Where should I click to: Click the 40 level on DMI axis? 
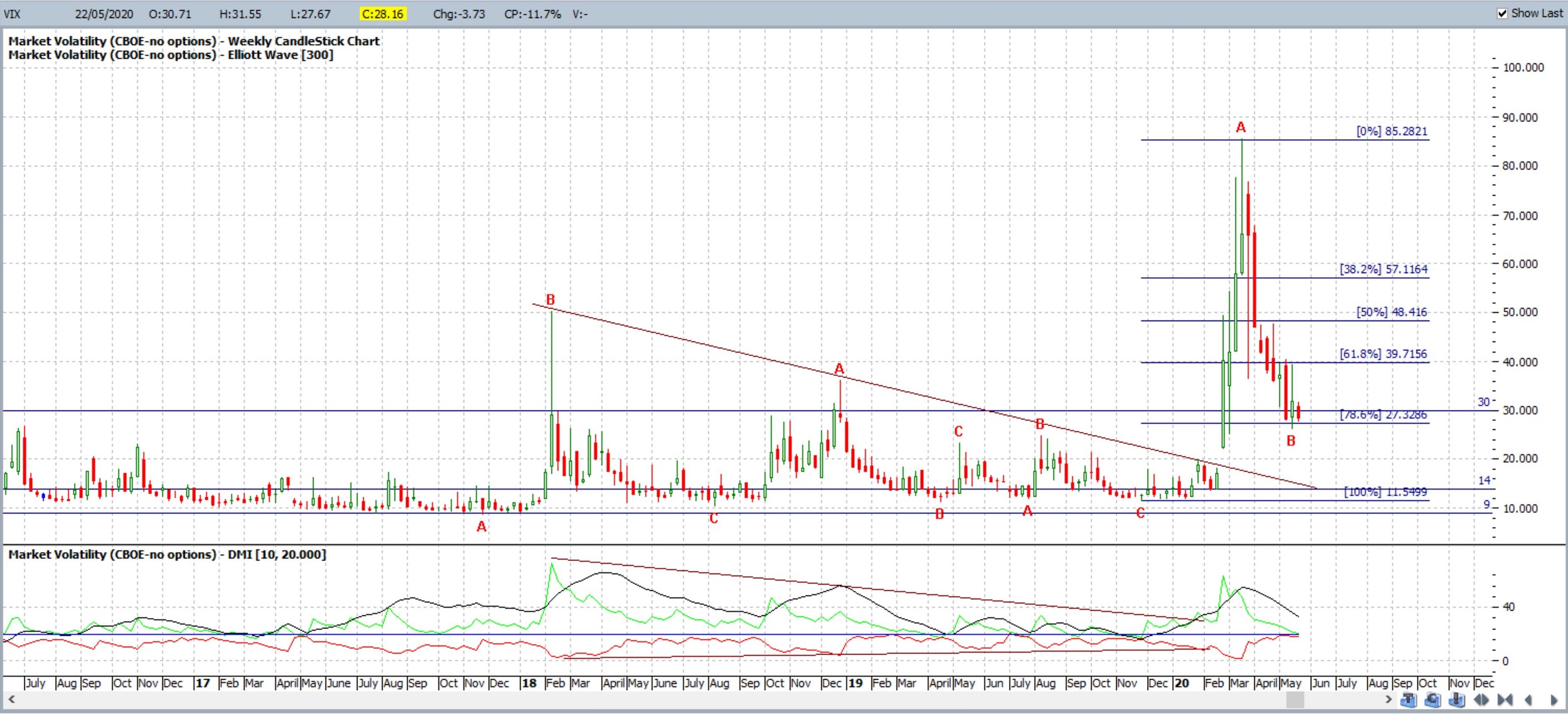click(x=1508, y=607)
